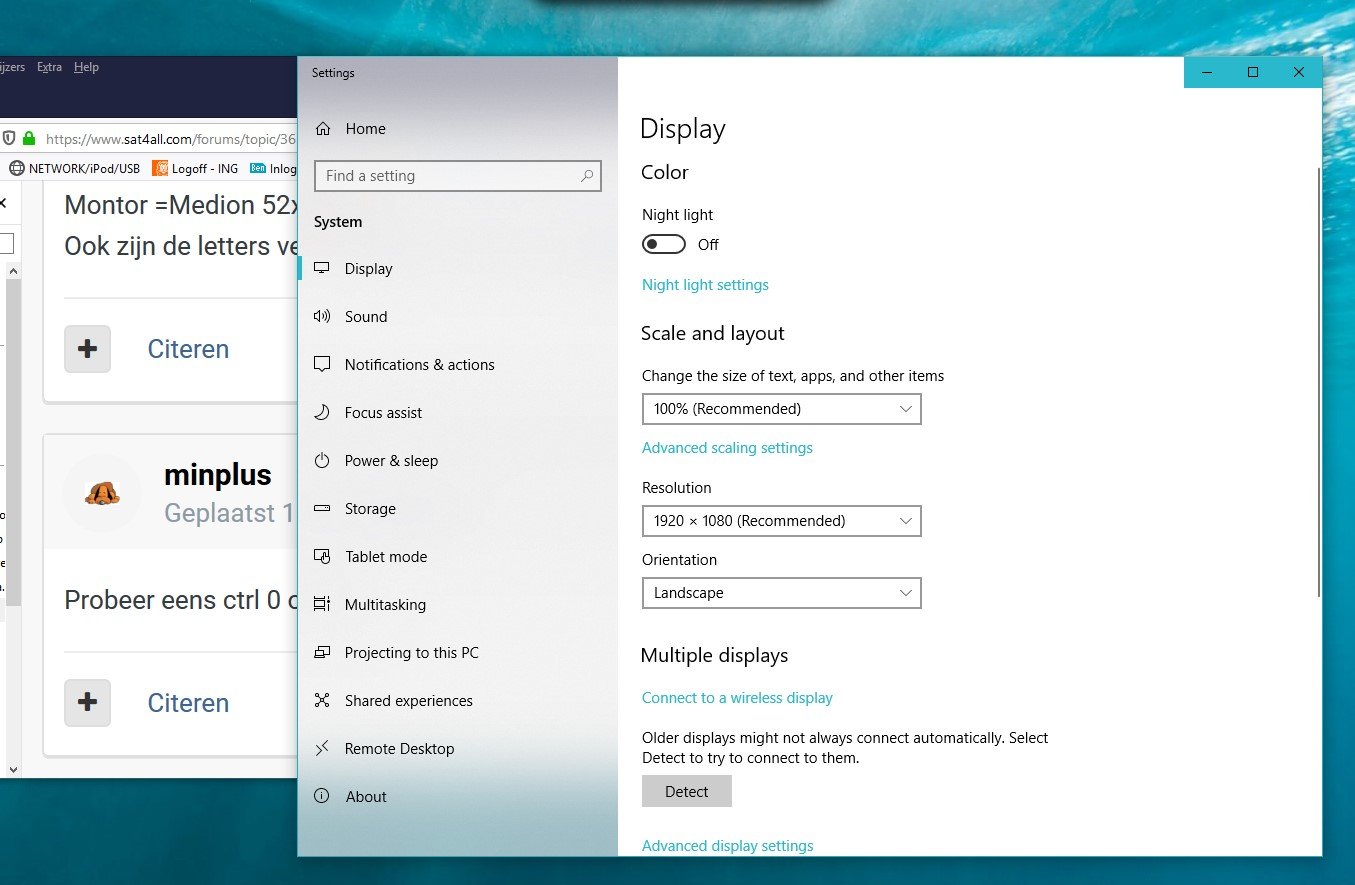Open the Orientation Landscape dropdown
The width and height of the screenshot is (1355, 885).
pyautogui.click(x=781, y=593)
